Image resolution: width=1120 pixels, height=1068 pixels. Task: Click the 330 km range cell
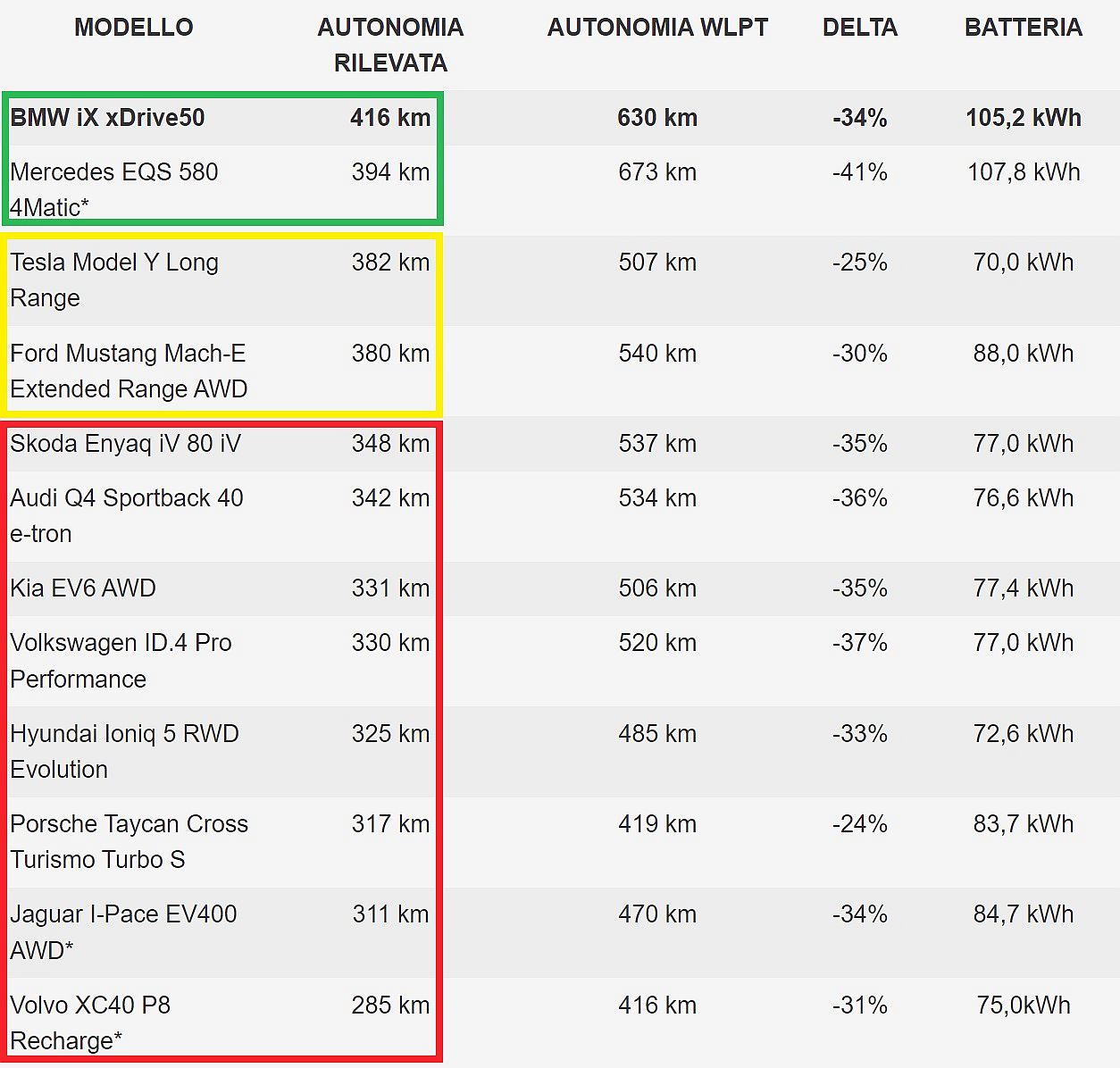click(x=390, y=642)
